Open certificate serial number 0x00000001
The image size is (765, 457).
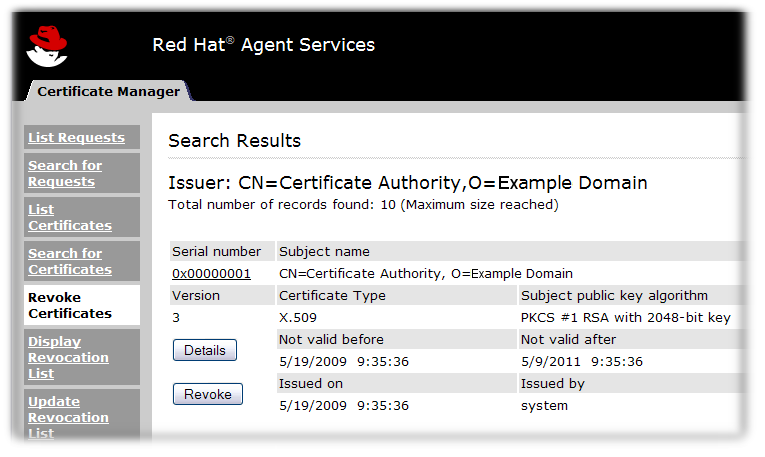pos(211,274)
